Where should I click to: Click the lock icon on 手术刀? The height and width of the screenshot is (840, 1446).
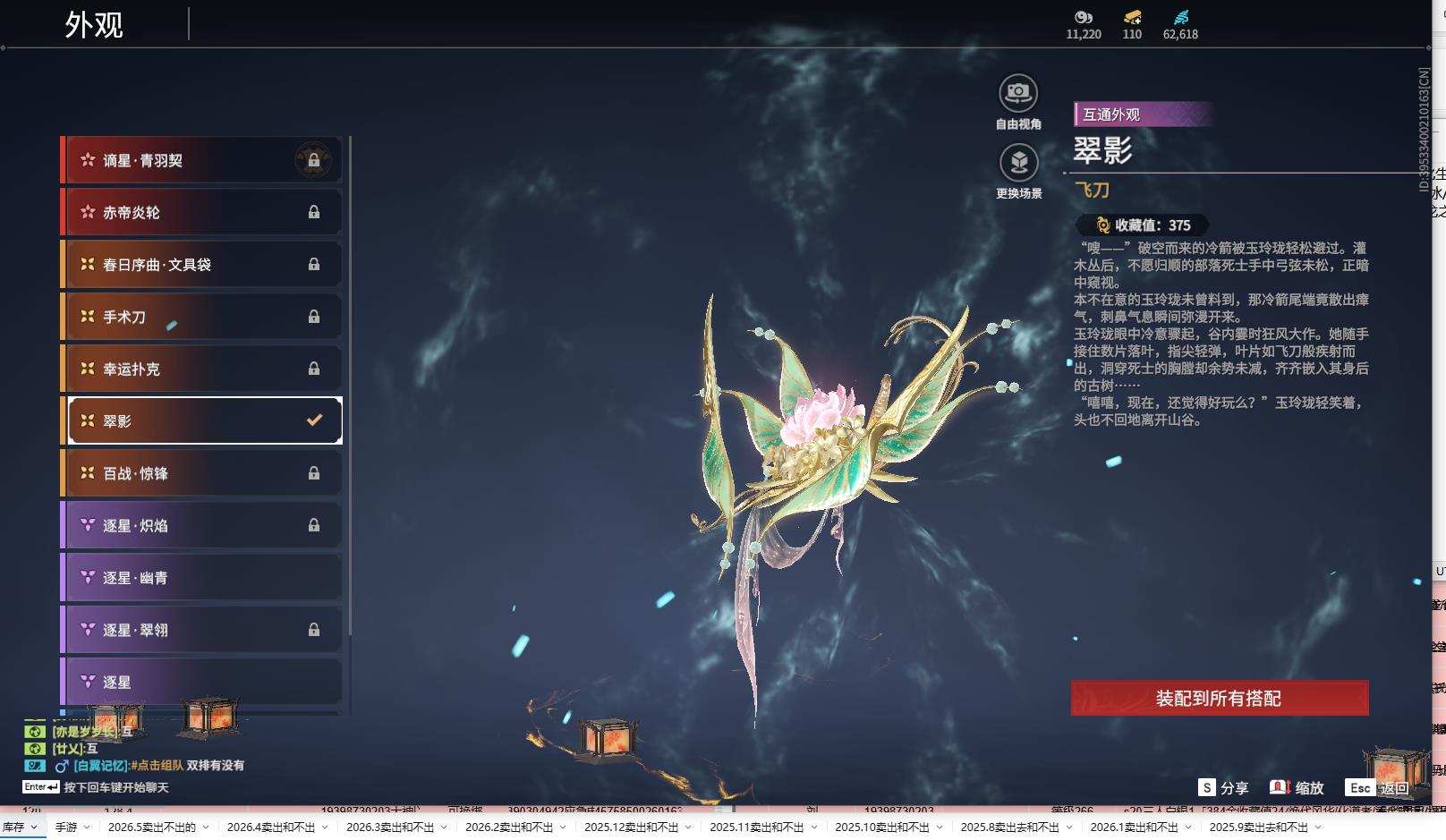[x=314, y=317]
